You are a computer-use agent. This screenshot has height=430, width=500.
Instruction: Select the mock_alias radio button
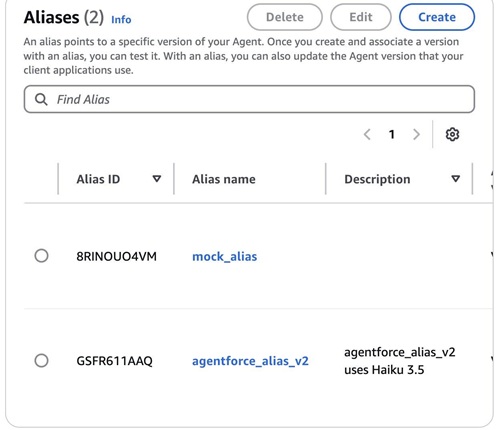41,256
